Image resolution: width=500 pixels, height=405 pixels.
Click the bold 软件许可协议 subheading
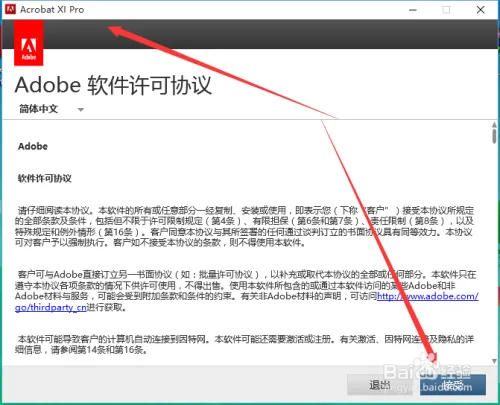(x=45, y=178)
